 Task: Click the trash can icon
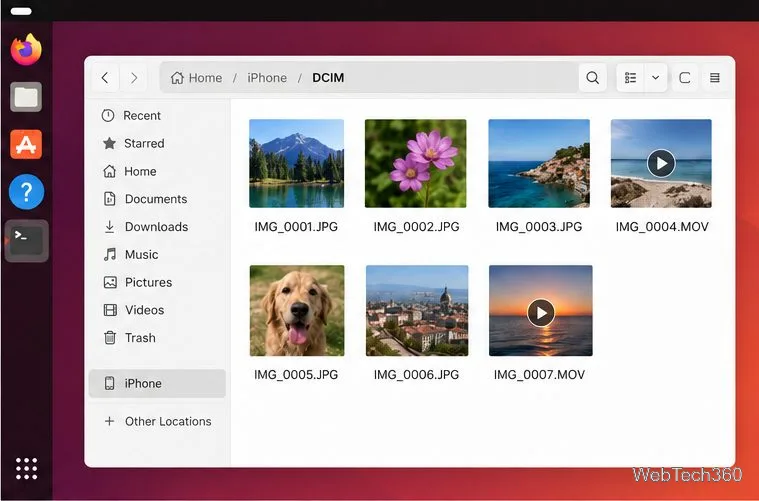point(110,337)
